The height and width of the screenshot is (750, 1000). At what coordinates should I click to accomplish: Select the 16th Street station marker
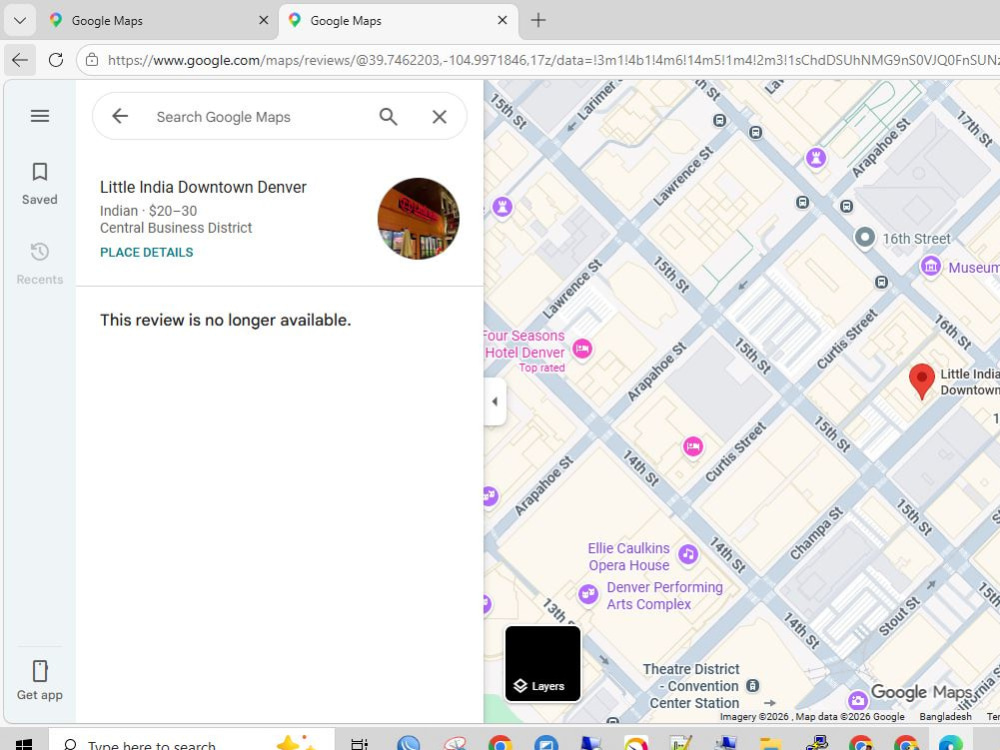[x=864, y=237]
